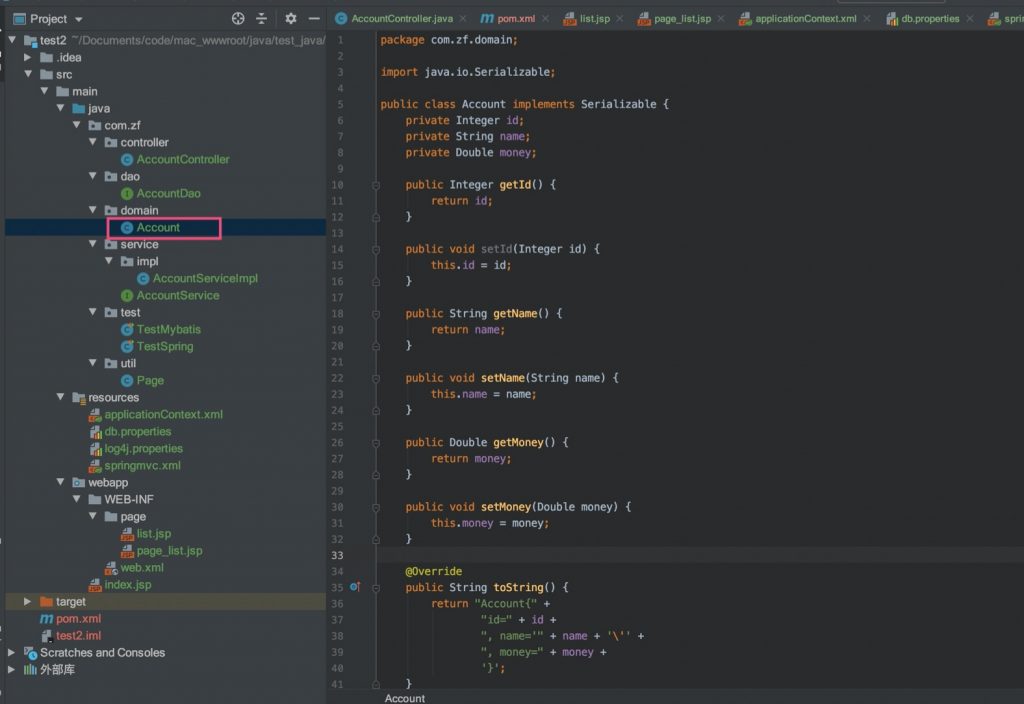Select the Account class in domain
The image size is (1024, 704).
158,227
